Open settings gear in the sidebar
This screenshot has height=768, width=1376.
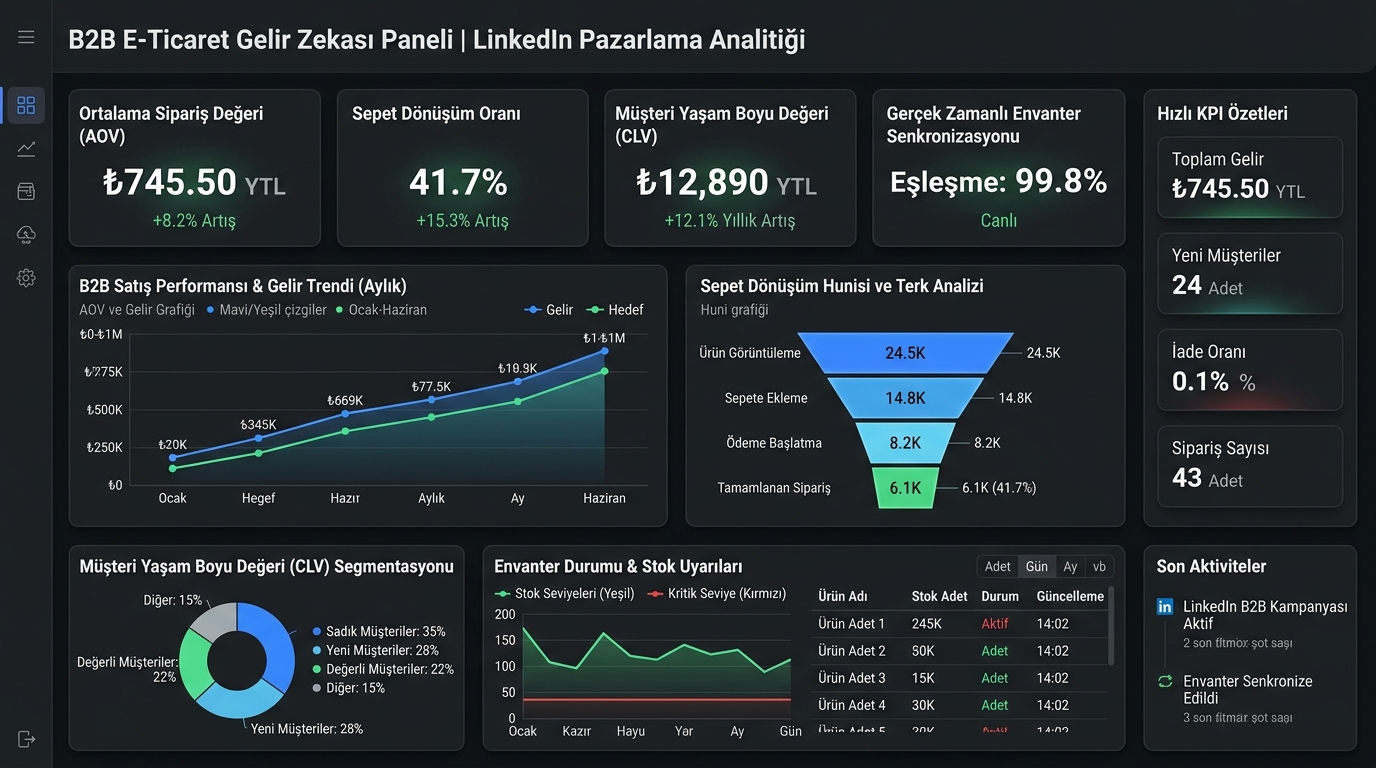click(x=26, y=278)
